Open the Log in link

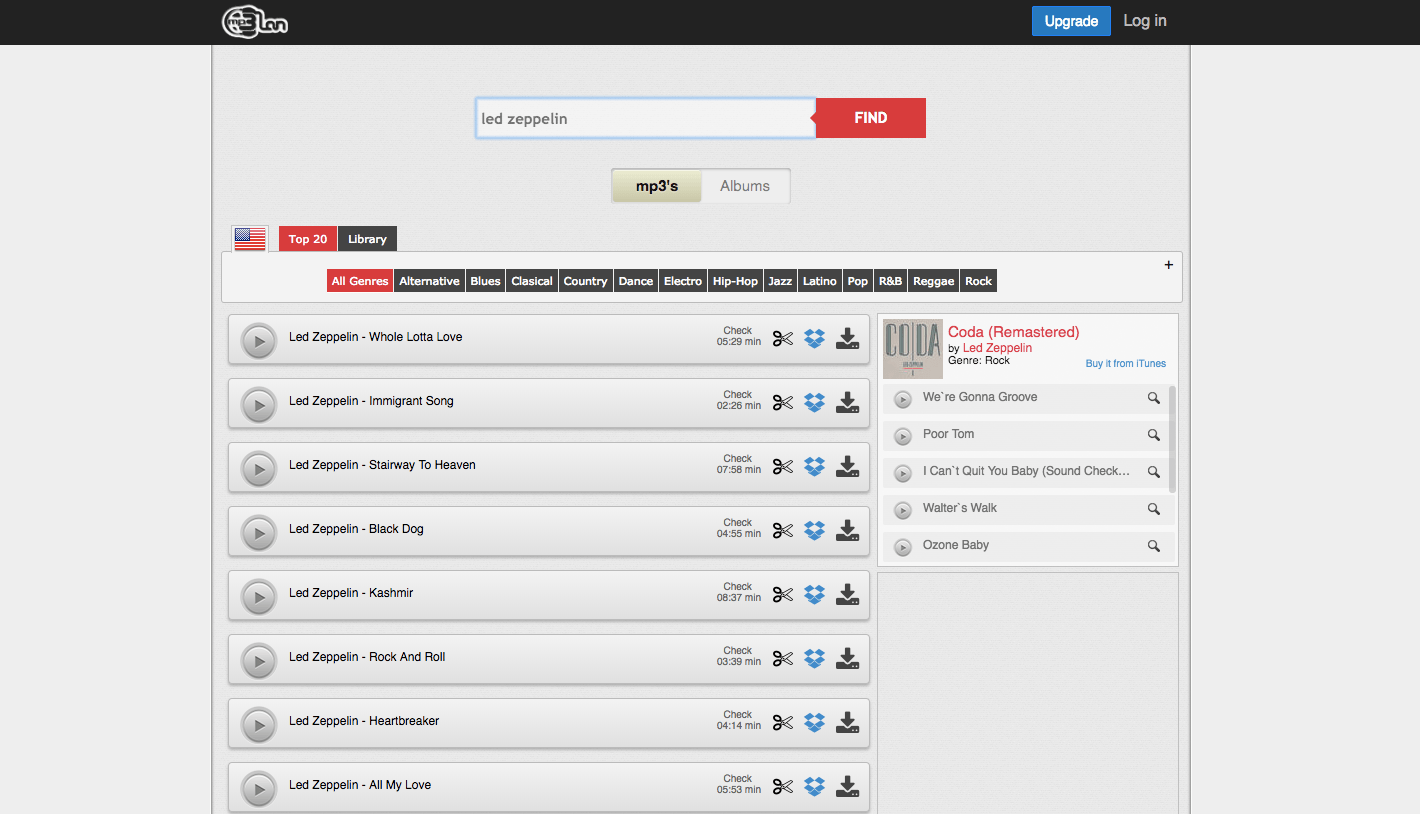(1145, 21)
